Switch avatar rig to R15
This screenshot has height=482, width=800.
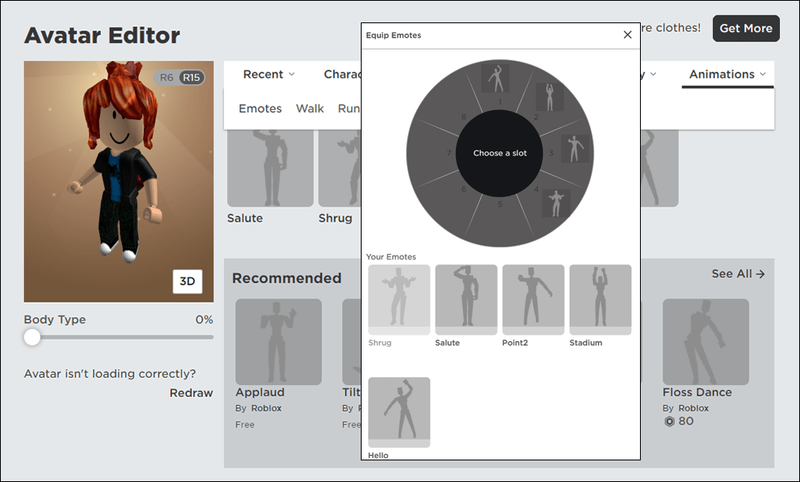191,78
